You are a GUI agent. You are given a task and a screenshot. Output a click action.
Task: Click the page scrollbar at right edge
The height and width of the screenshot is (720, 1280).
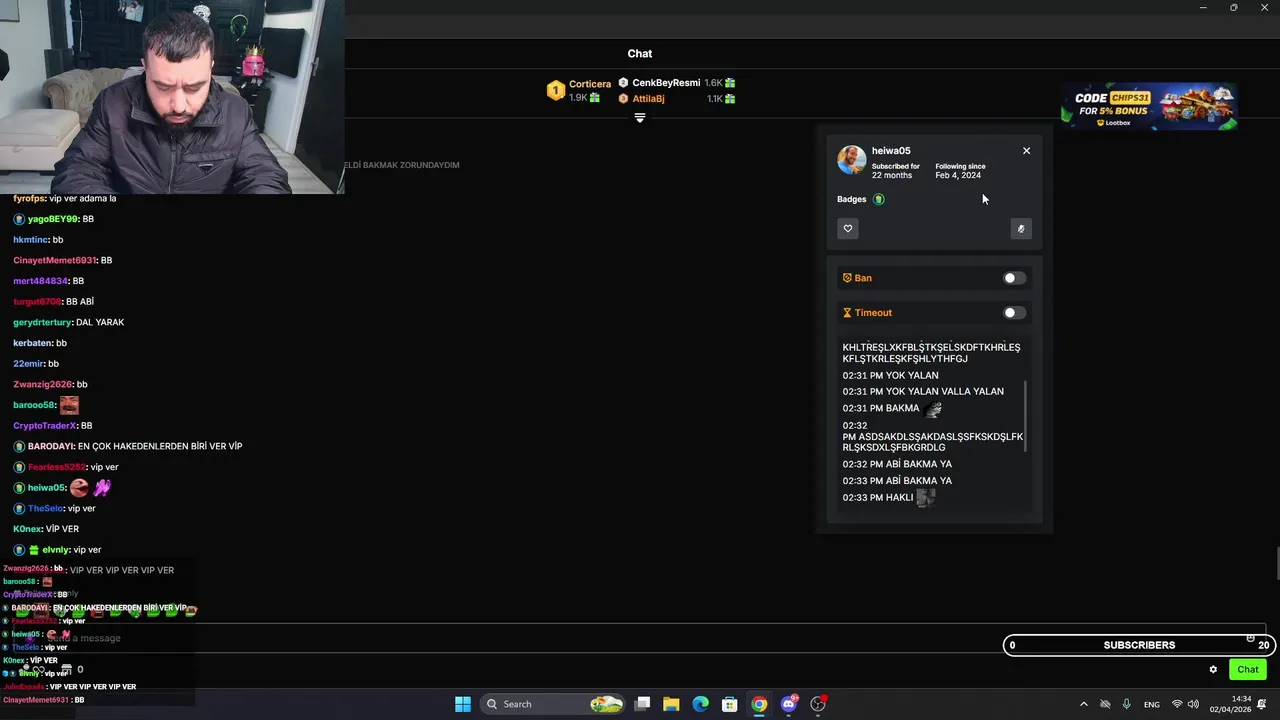pyautogui.click(x=1276, y=564)
